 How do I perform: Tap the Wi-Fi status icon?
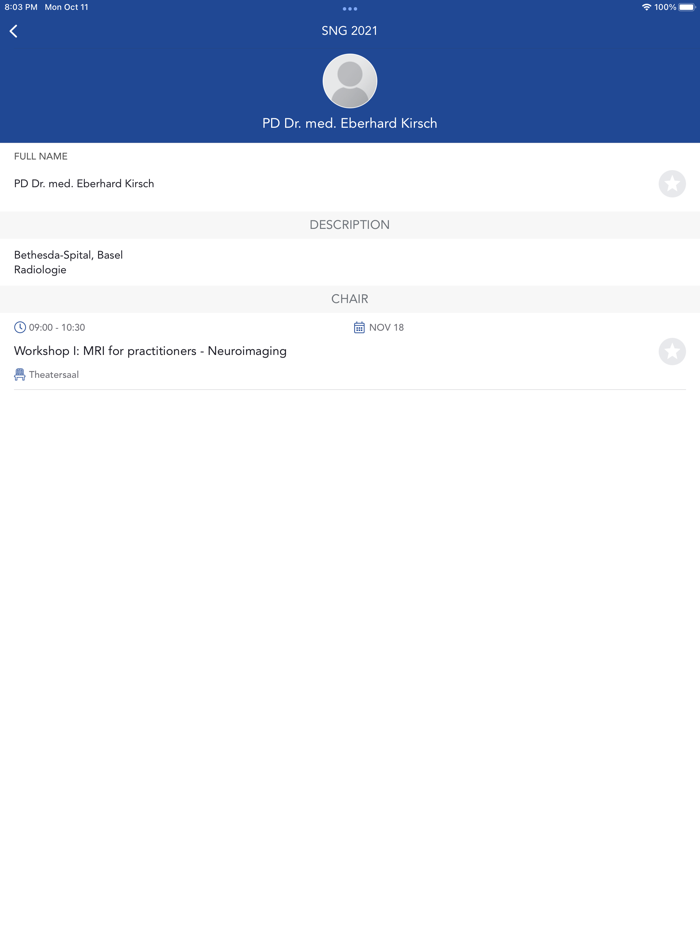pyautogui.click(x=646, y=7)
